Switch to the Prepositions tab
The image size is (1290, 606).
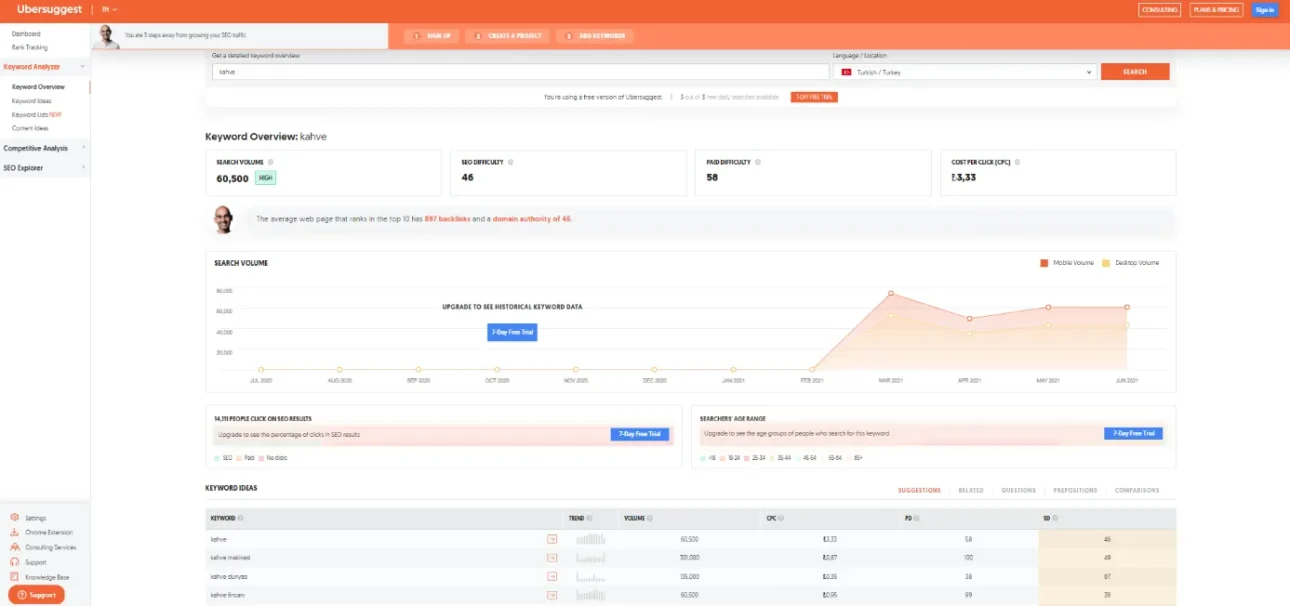[x=1075, y=490]
